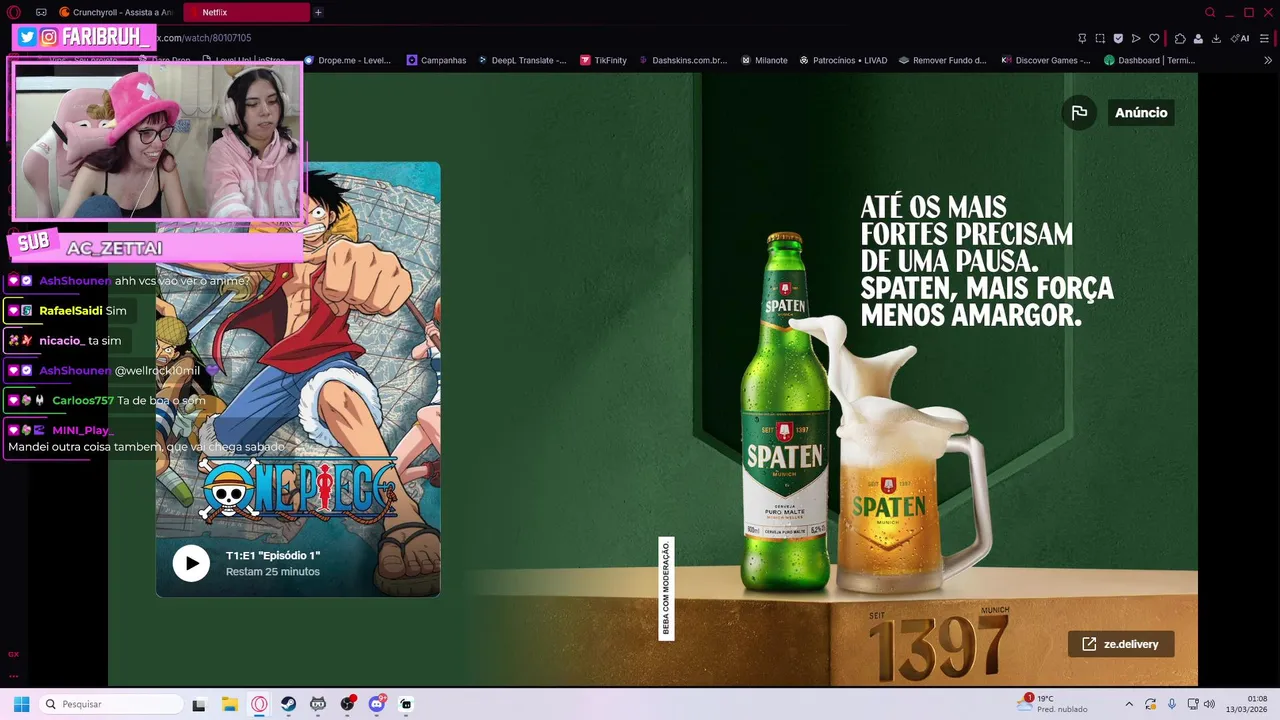Viewport: 1280px width, 720px height.
Task: Open Opera GX from the taskbar
Action: (259, 704)
